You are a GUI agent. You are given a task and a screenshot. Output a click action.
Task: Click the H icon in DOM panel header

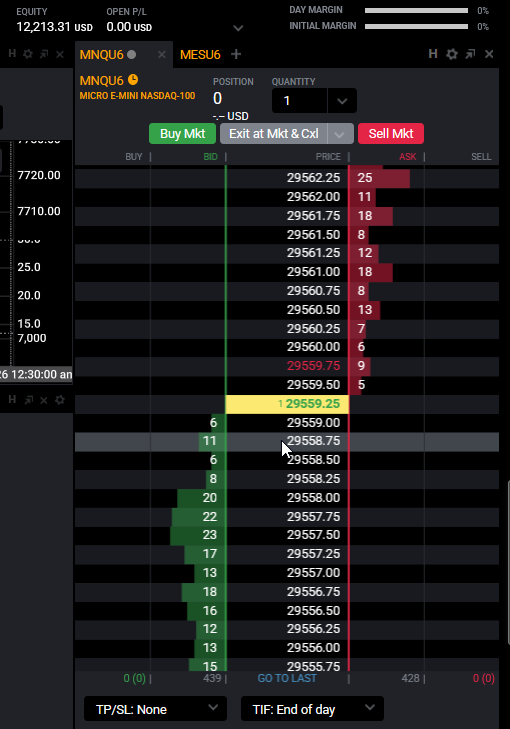(x=433, y=54)
